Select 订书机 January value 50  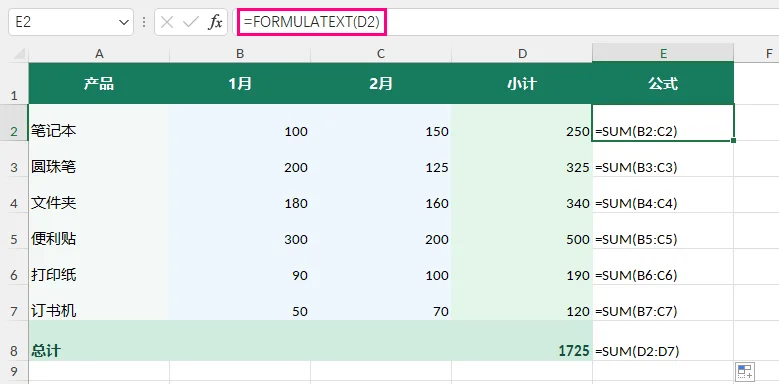pyautogui.click(x=240, y=303)
